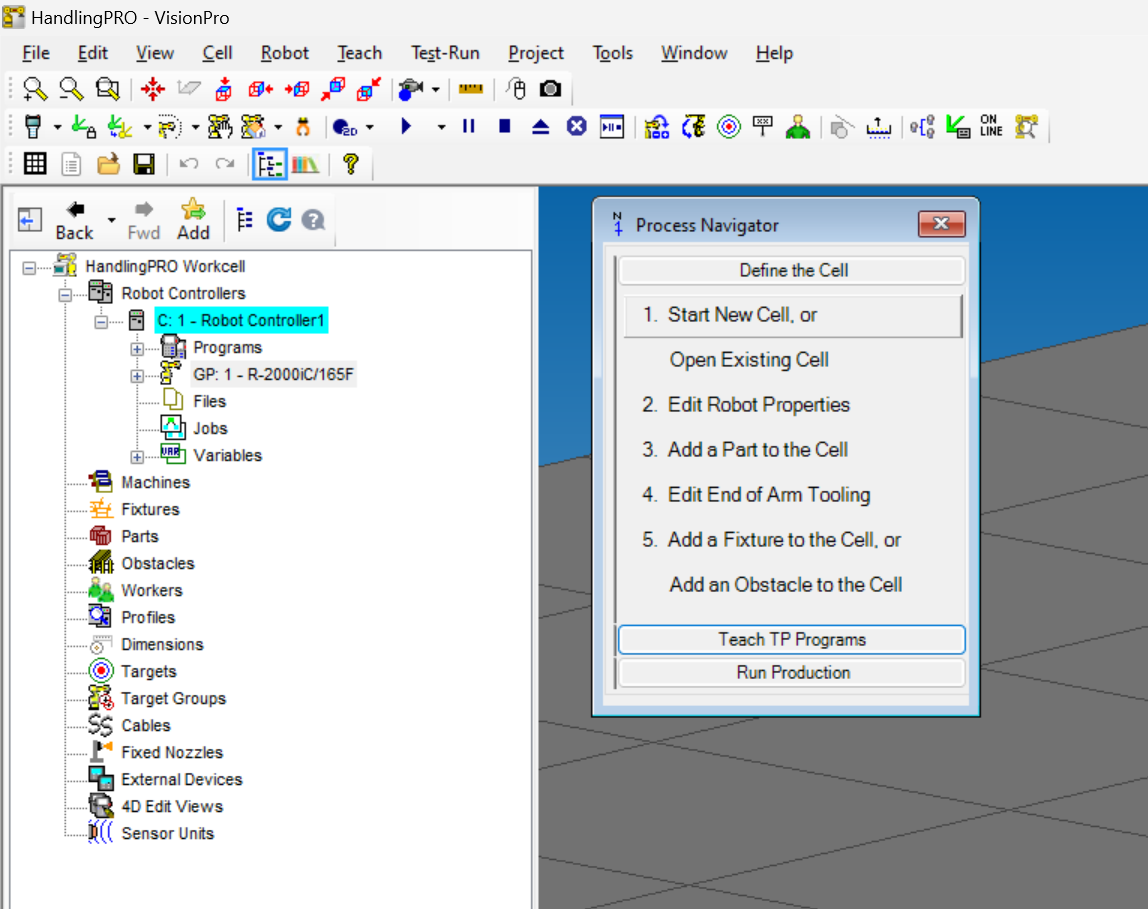Screen dimensions: 1148x909
Task: Stop the simulation with square button
Action: coord(504,127)
